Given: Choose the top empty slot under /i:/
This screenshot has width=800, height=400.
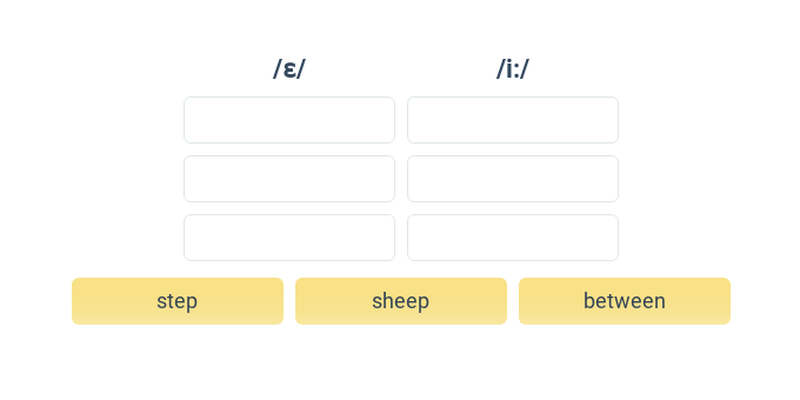Looking at the screenshot, I should [x=513, y=120].
